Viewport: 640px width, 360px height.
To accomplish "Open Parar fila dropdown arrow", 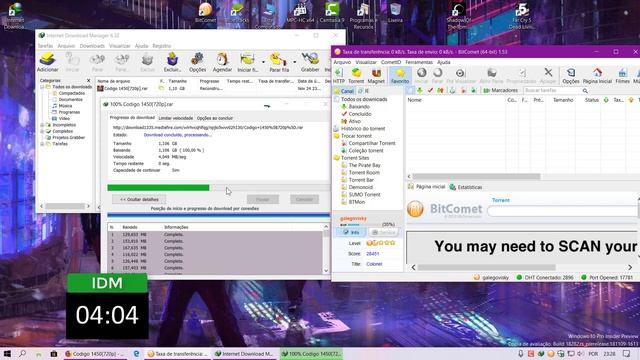I will pos(295,62).
